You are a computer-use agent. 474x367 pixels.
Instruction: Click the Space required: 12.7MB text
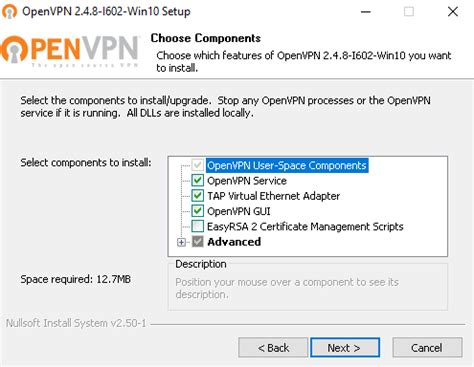point(75,279)
